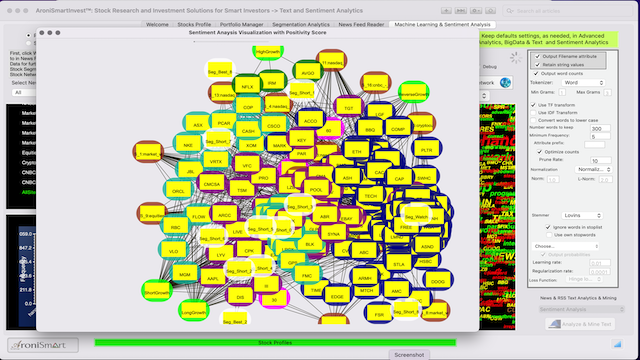Viewport: 640px width, 360px height.
Task: Disable Output Filename attribute checkbox
Action: point(538,56)
